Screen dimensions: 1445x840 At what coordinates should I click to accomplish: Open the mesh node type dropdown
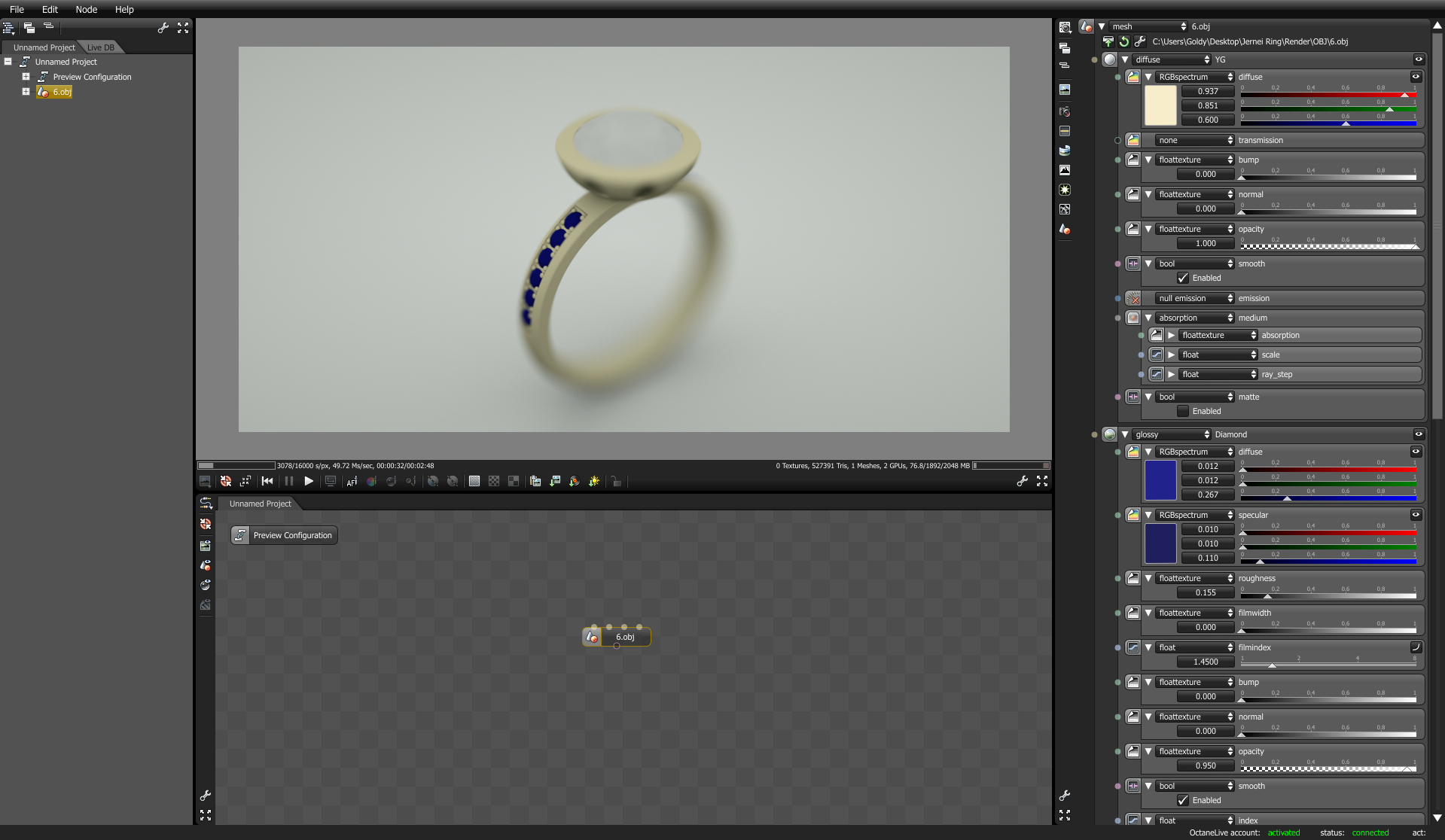click(1148, 26)
